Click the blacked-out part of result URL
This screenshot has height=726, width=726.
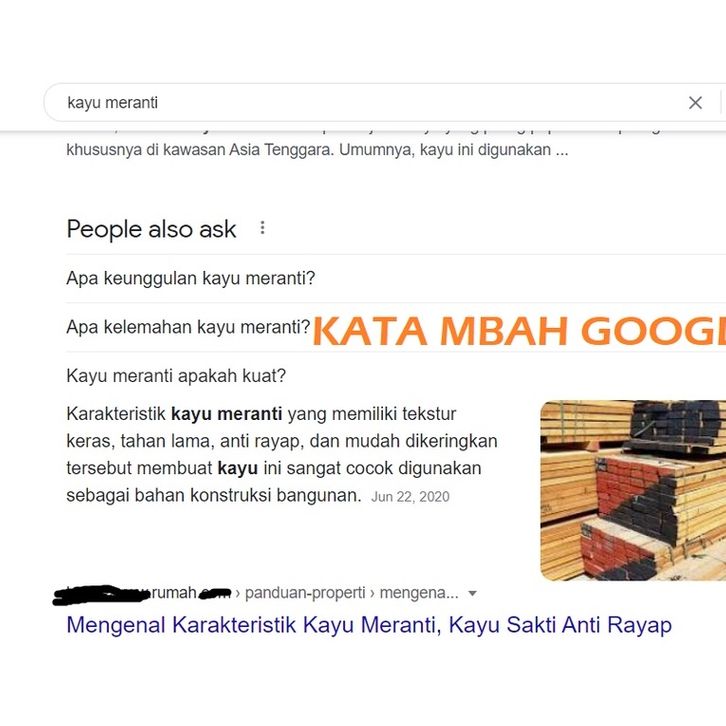coord(102,595)
